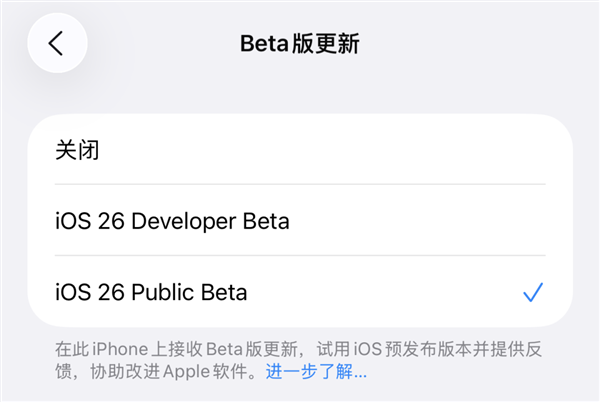
Task: Select iOS 26 Public Beta row
Action: [300, 292]
